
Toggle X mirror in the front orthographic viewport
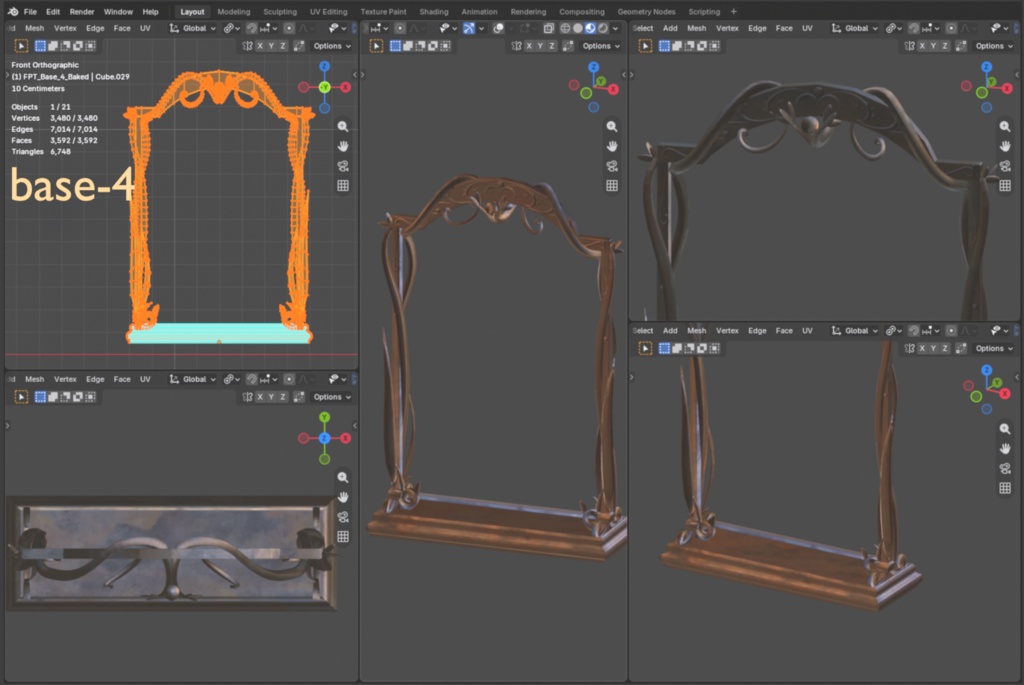(260, 46)
